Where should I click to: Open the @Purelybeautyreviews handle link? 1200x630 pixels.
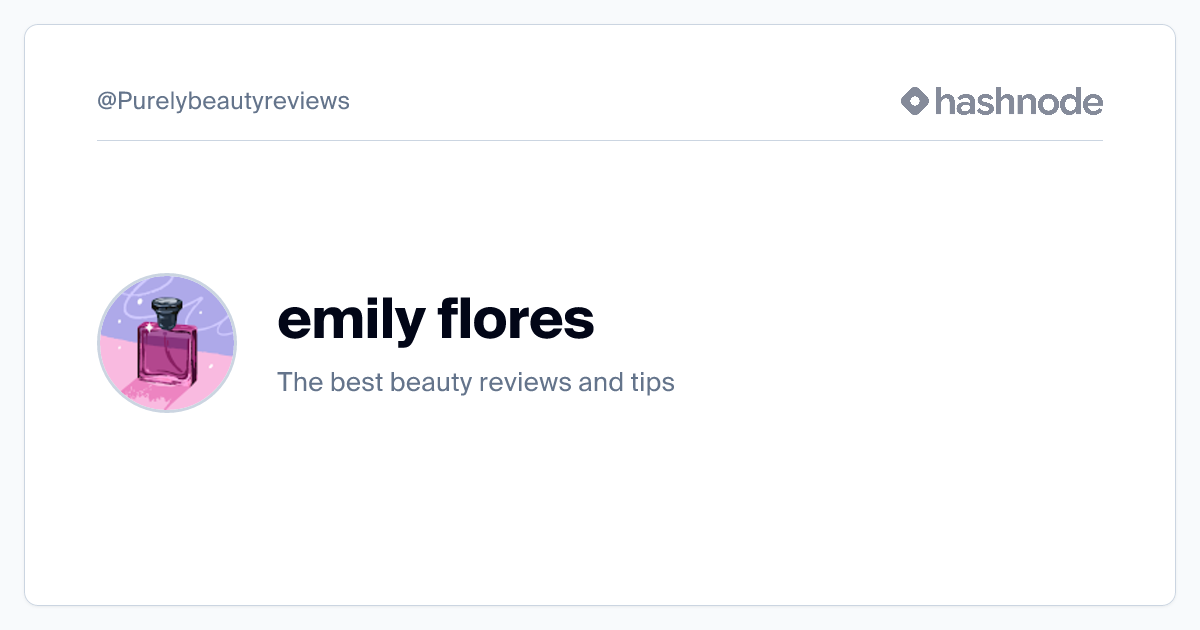223,101
